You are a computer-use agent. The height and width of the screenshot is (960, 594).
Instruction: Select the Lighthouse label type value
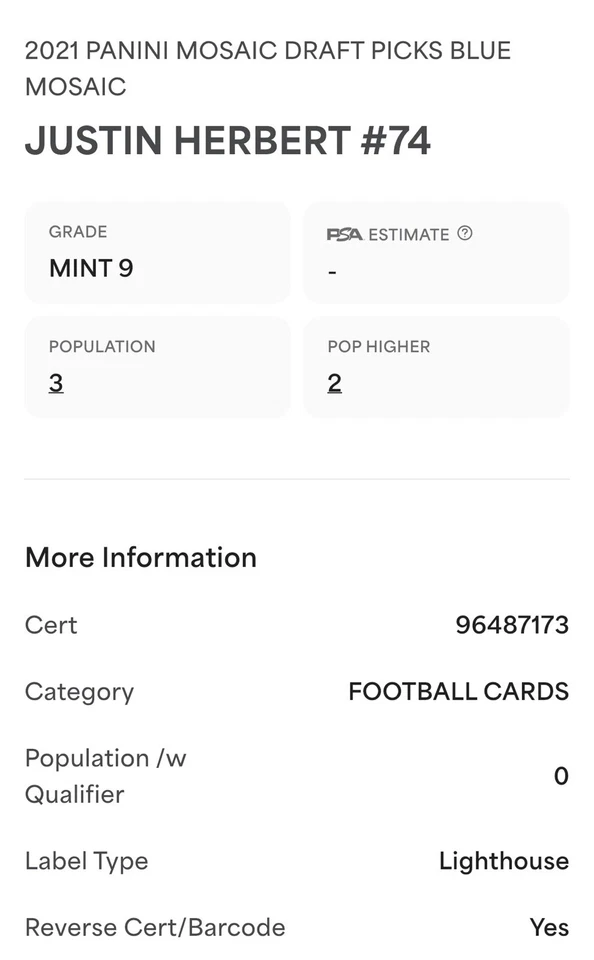[x=504, y=861]
